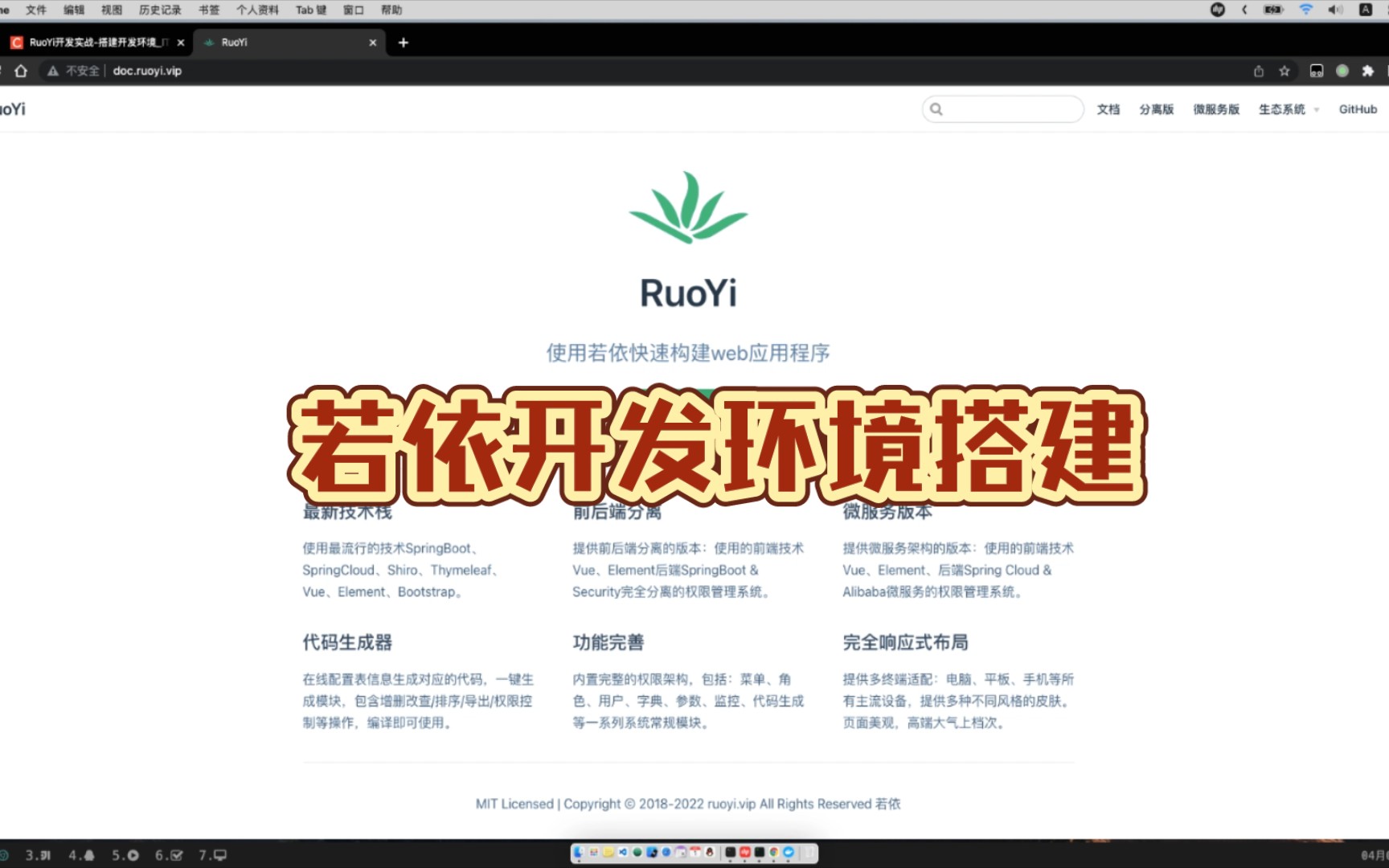Open the reading mode icon in address bar
Image resolution: width=1389 pixels, height=868 pixels.
pos(1317,71)
